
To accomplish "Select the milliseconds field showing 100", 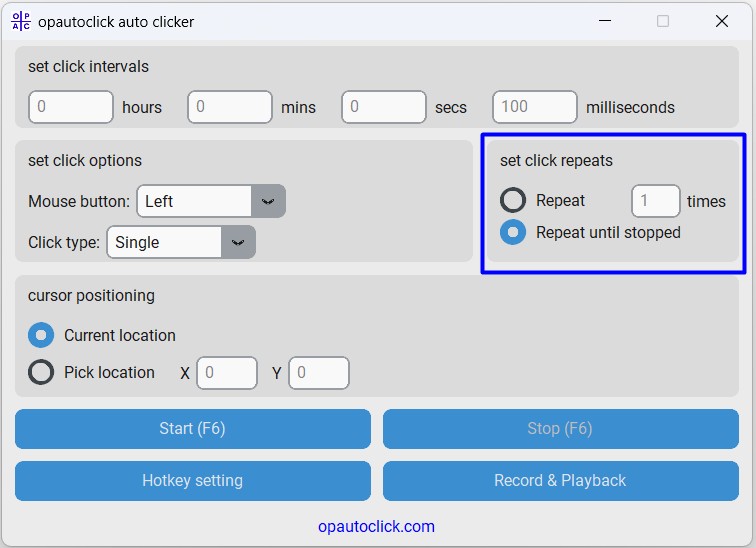I will point(535,107).
